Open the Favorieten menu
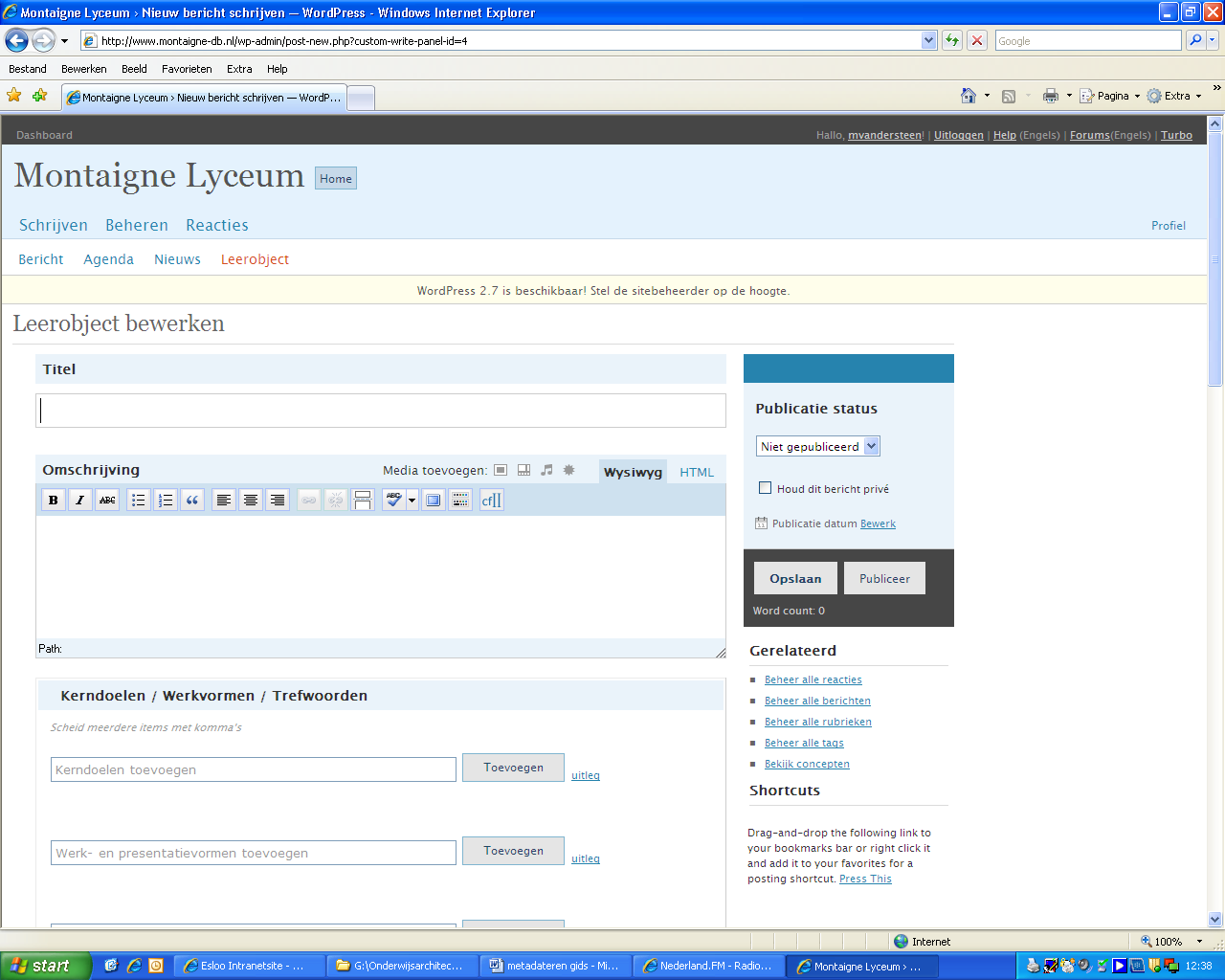This screenshot has height=980, width=1225. 187,69
